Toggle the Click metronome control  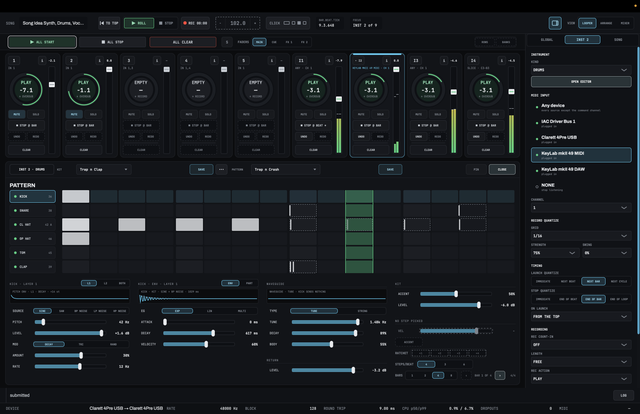point(287,23)
